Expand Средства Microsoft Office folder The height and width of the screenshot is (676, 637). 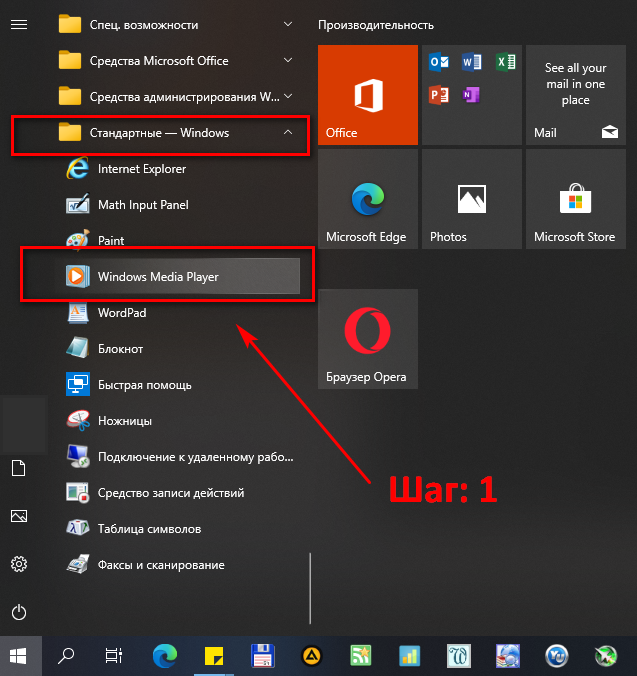[x=178, y=61]
